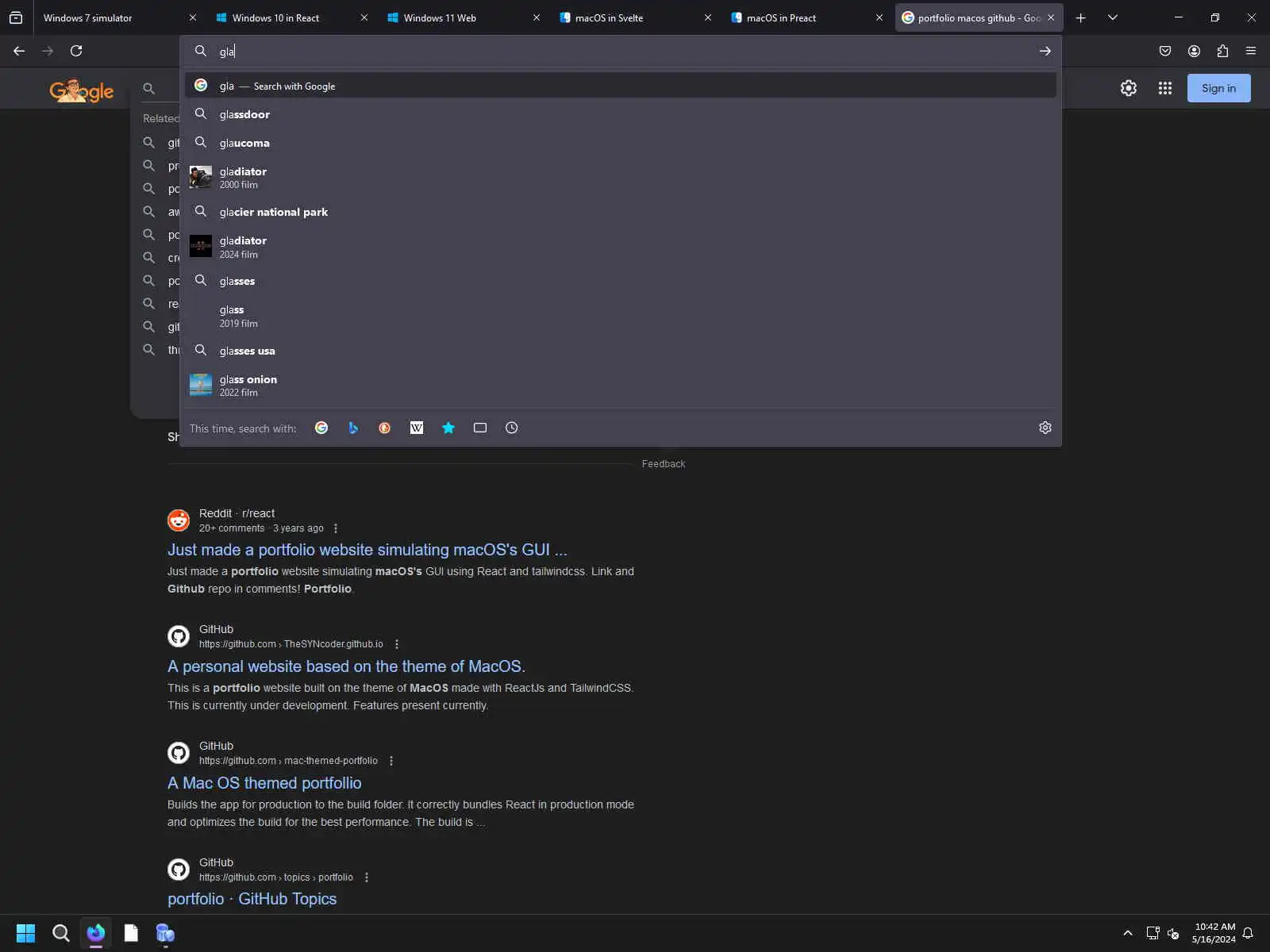Open the Google apps grid
Image resolution: width=1270 pixels, height=952 pixels.
(x=1165, y=88)
